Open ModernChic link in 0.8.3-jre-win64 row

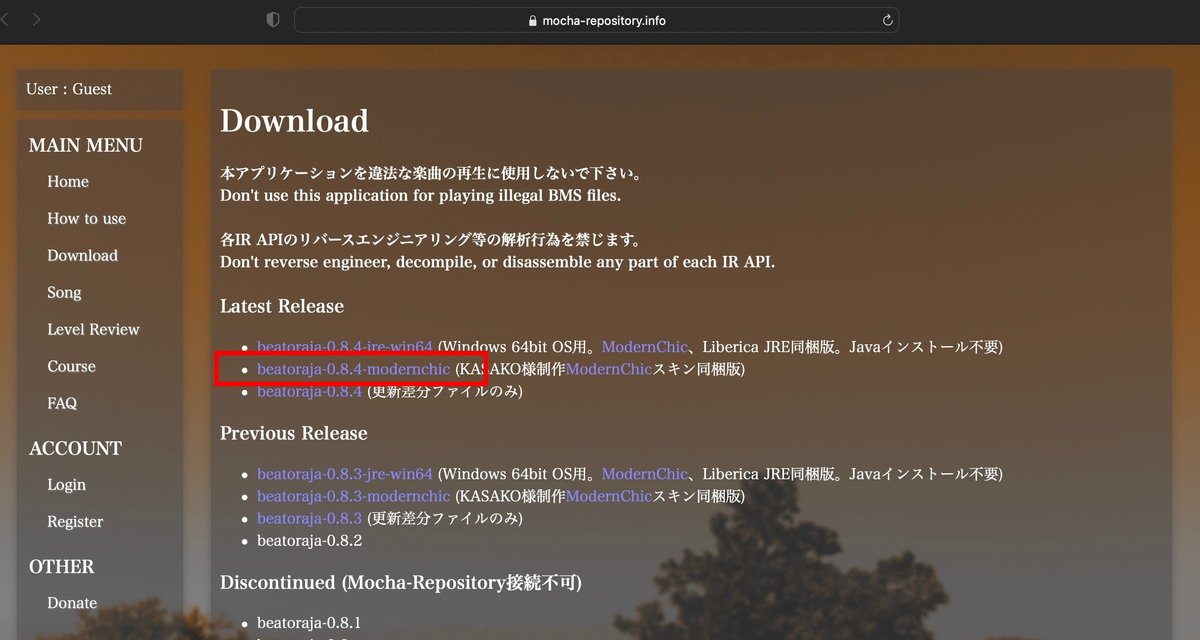coord(645,474)
